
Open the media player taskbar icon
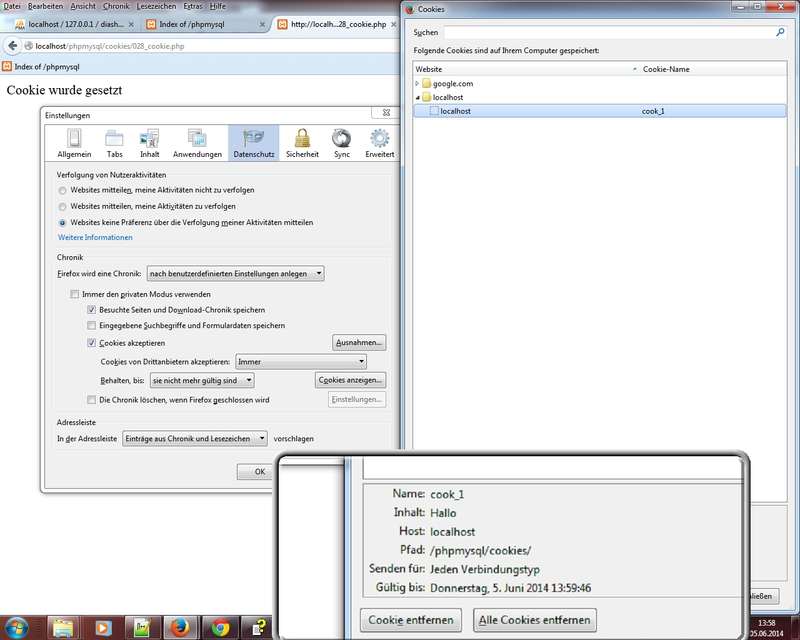(x=103, y=627)
